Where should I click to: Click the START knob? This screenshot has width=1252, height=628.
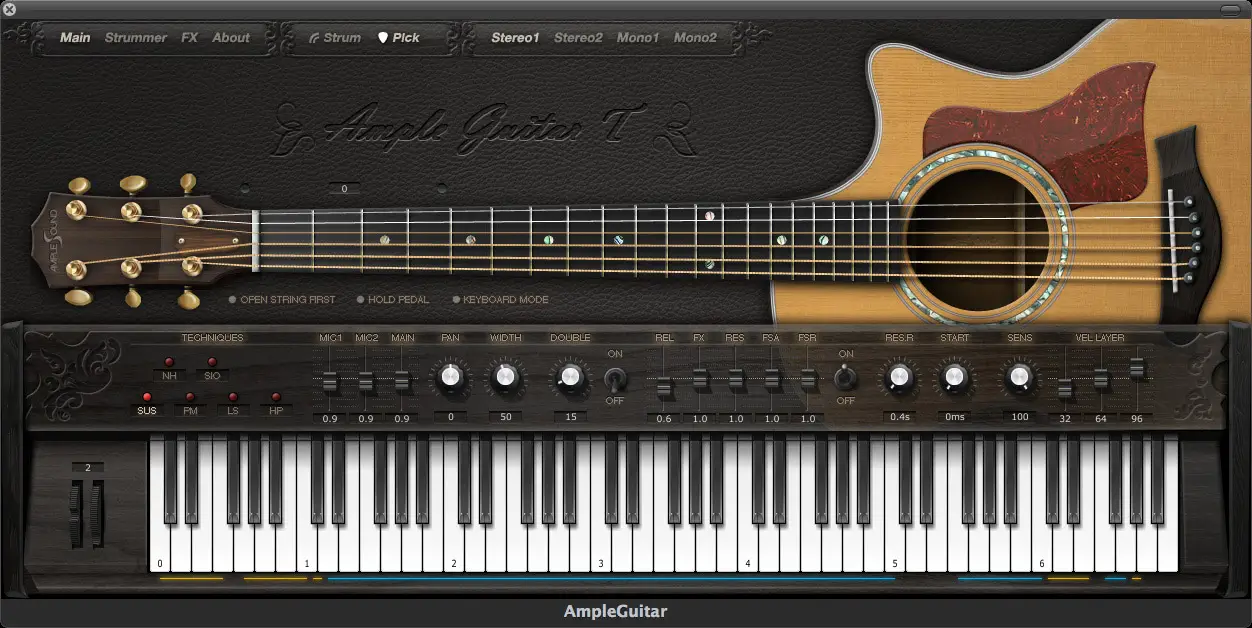955,377
